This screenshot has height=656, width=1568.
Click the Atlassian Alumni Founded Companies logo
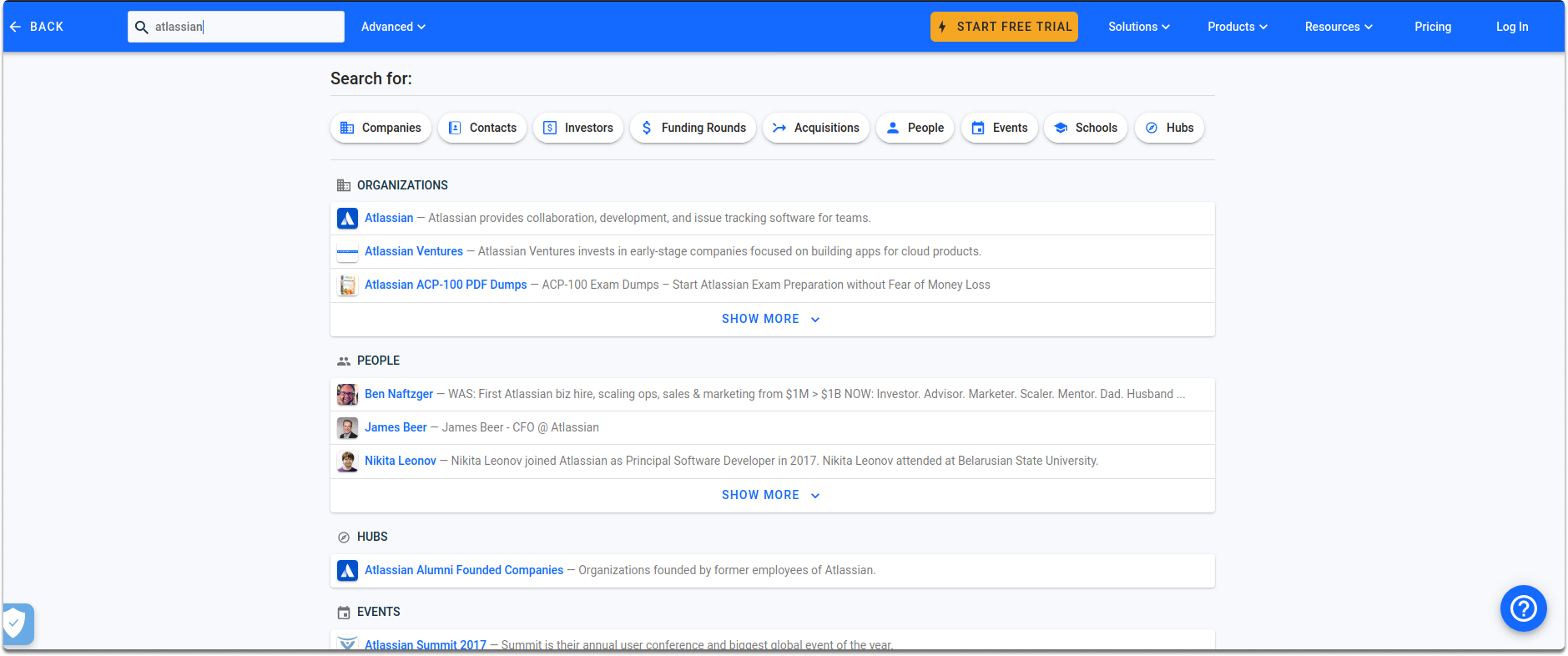point(347,571)
